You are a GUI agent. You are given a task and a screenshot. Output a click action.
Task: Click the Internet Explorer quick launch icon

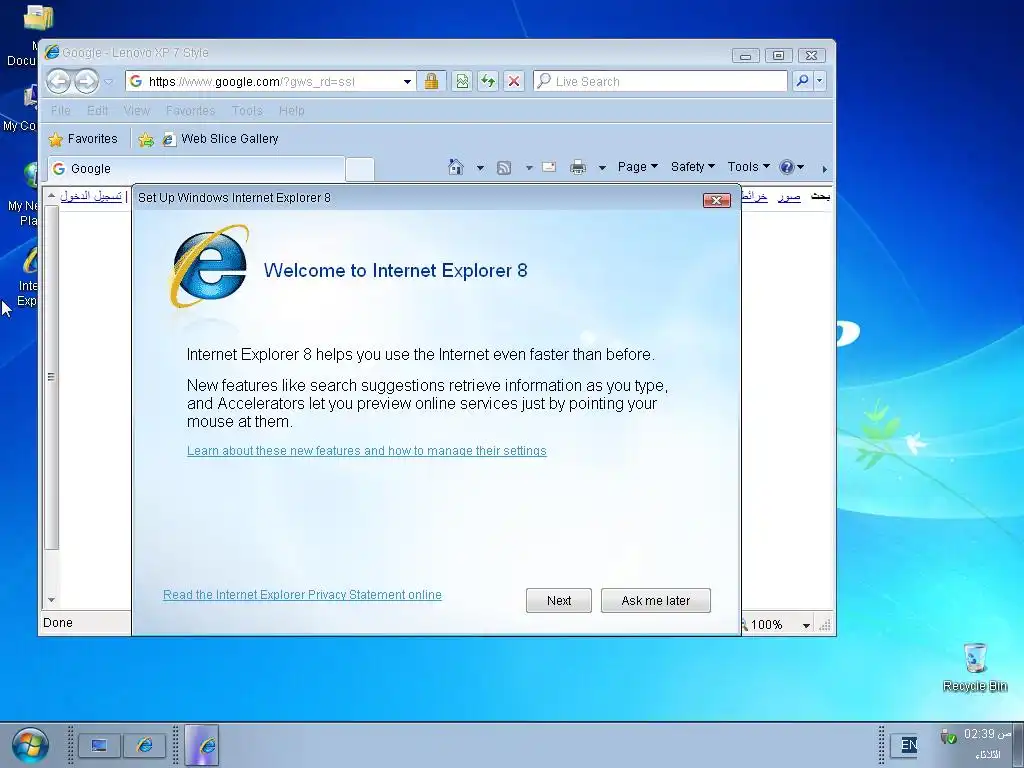click(x=145, y=745)
